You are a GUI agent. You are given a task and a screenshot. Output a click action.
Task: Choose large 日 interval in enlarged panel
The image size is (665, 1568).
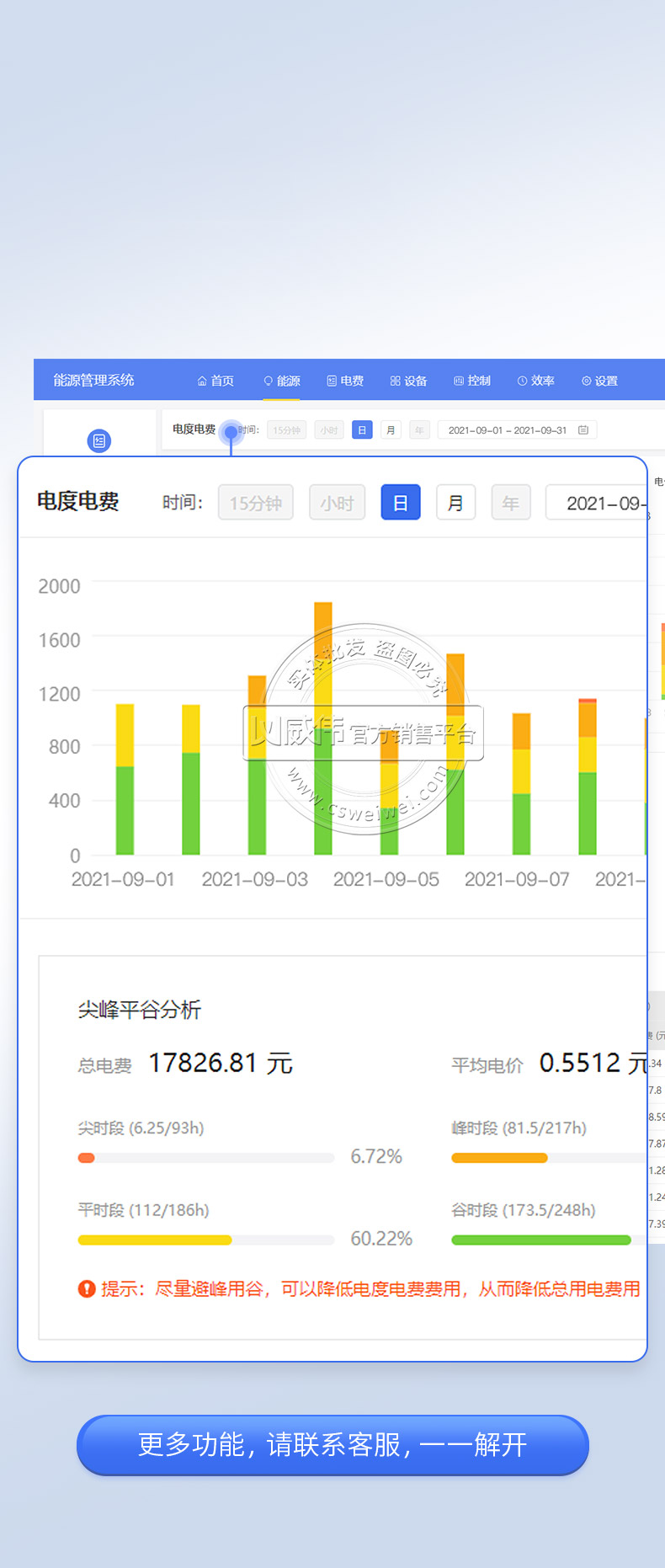(x=401, y=503)
